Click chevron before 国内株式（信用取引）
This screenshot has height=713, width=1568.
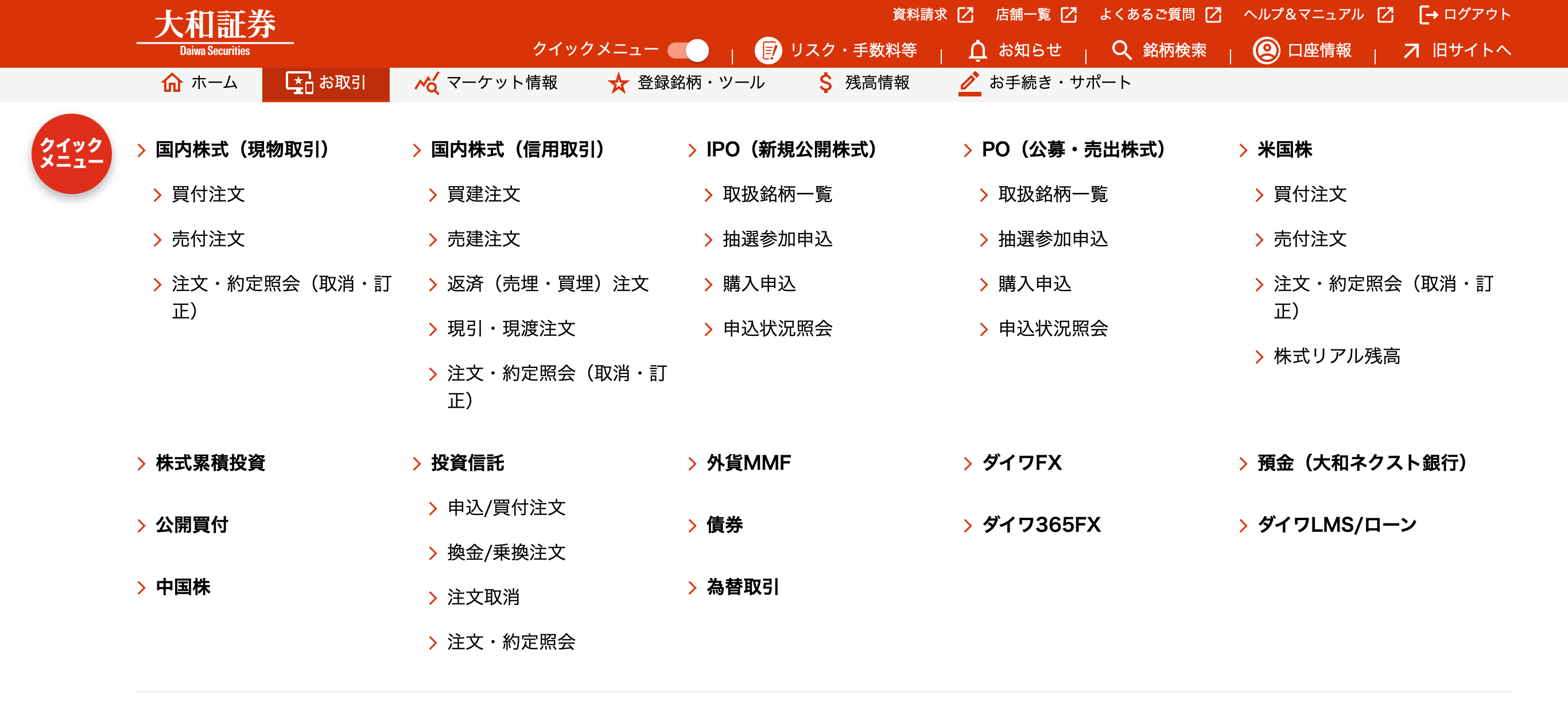tap(417, 150)
